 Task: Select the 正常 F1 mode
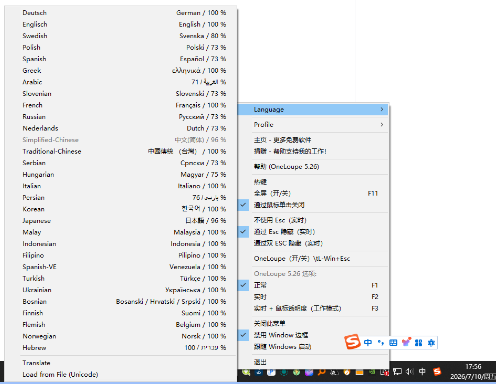(313, 285)
